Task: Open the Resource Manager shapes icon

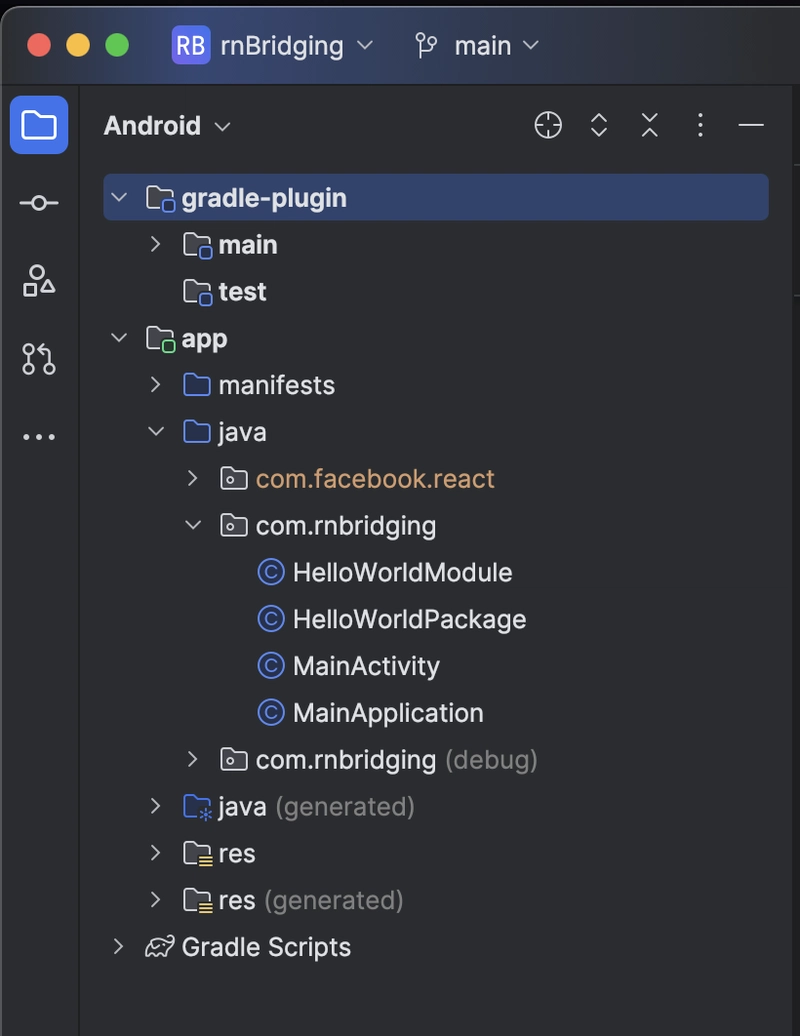Action: point(39,281)
